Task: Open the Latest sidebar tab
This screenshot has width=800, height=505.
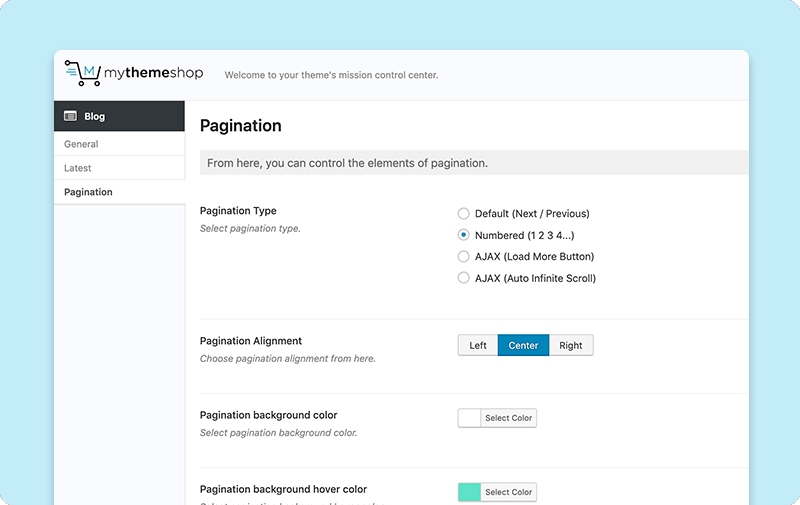Action: click(119, 168)
